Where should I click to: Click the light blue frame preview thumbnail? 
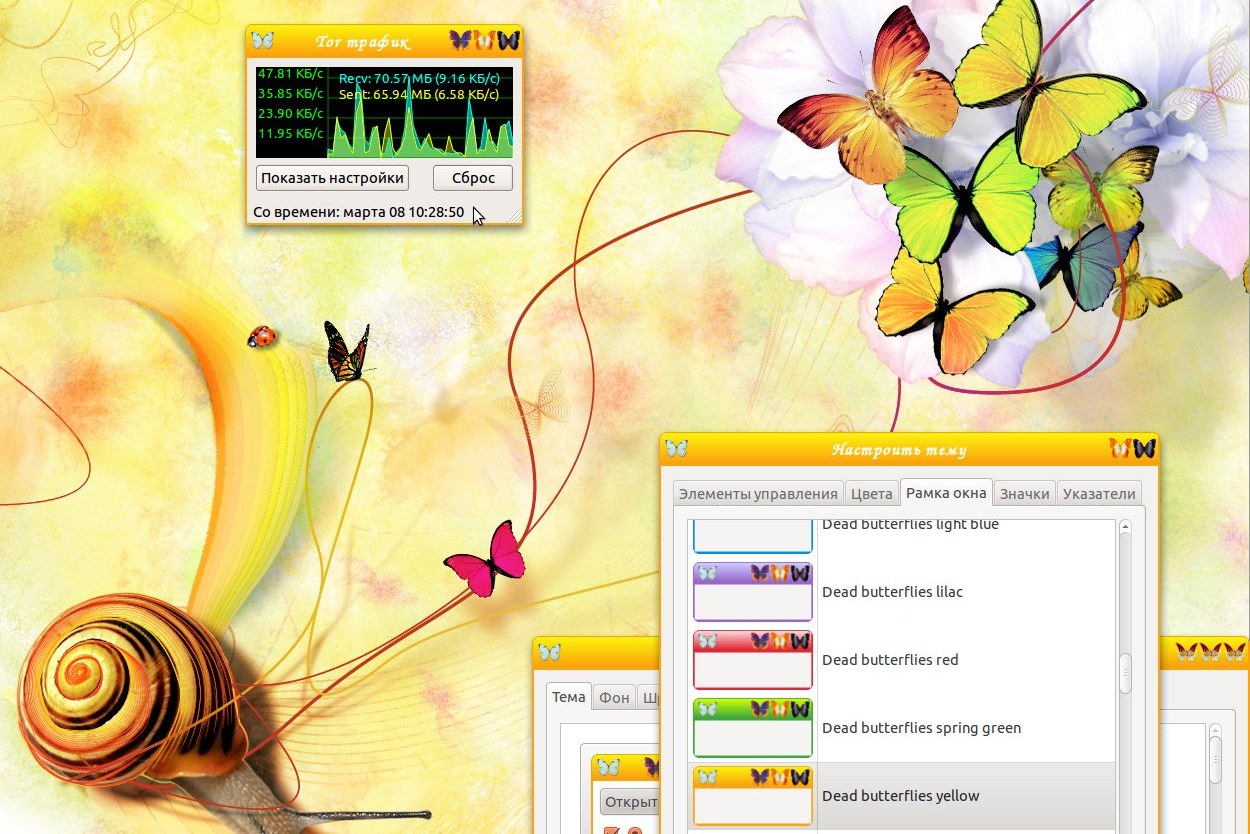[x=753, y=537]
